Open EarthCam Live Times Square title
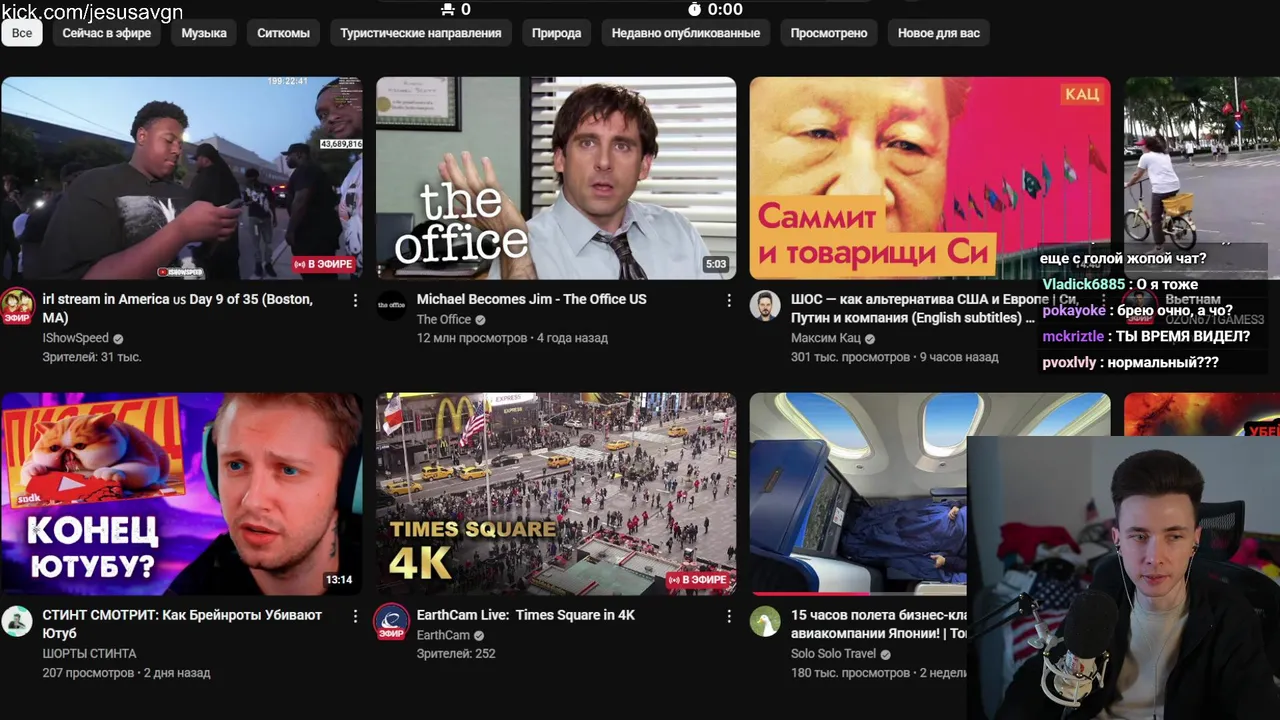Viewport: 1280px width, 720px height. tap(526, 615)
